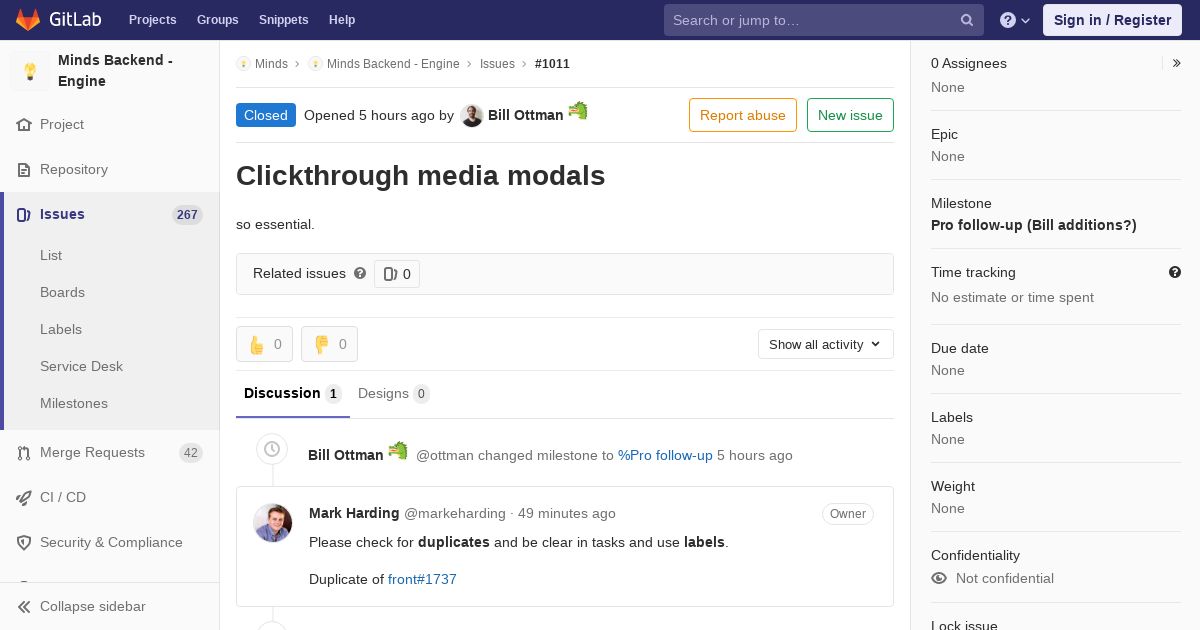Click Bill Ottman's avatar in header
The image size is (1200, 630).
[x=472, y=116]
